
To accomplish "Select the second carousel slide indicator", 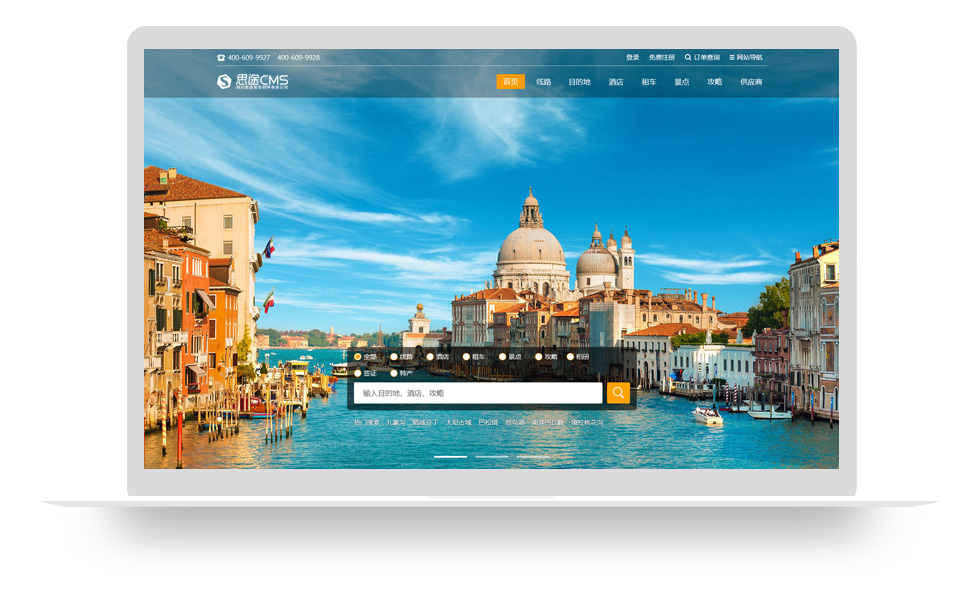I will pyautogui.click(x=491, y=457).
